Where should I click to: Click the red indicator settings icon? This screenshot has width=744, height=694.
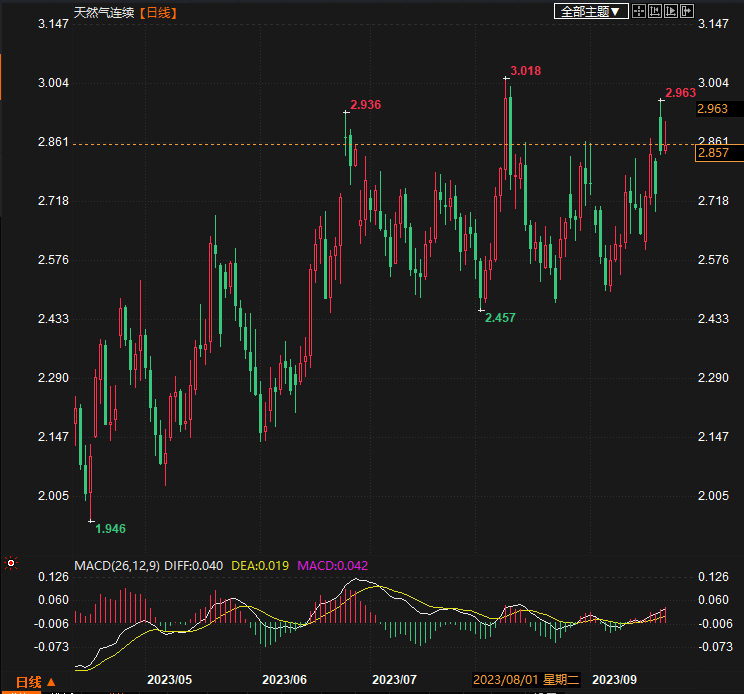click(11, 563)
